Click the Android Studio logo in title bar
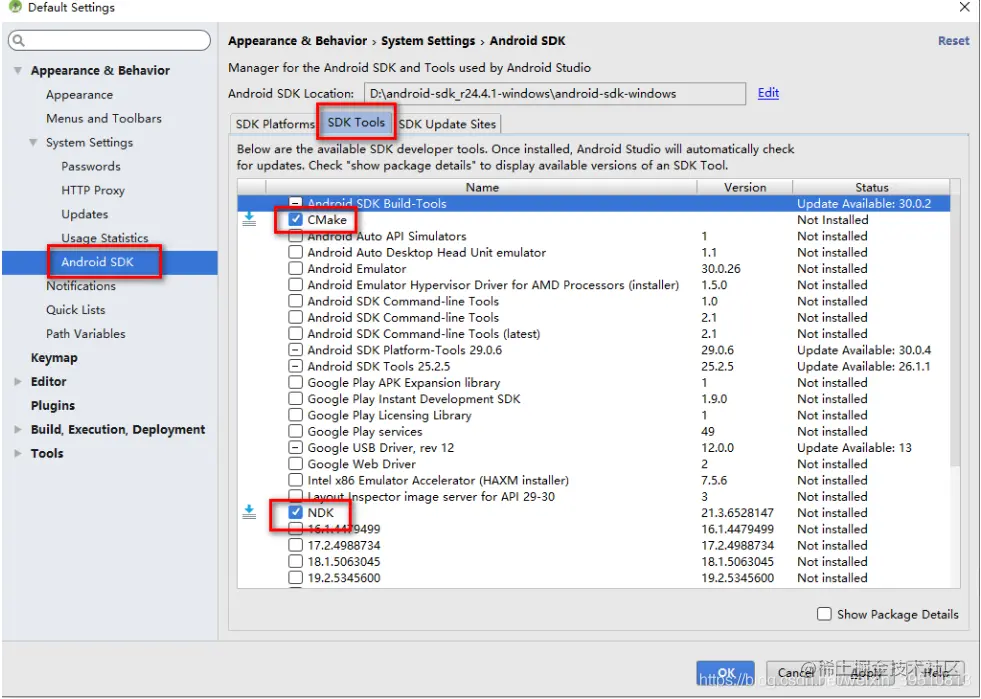Screen dimensions: 981x699 click(16, 8)
